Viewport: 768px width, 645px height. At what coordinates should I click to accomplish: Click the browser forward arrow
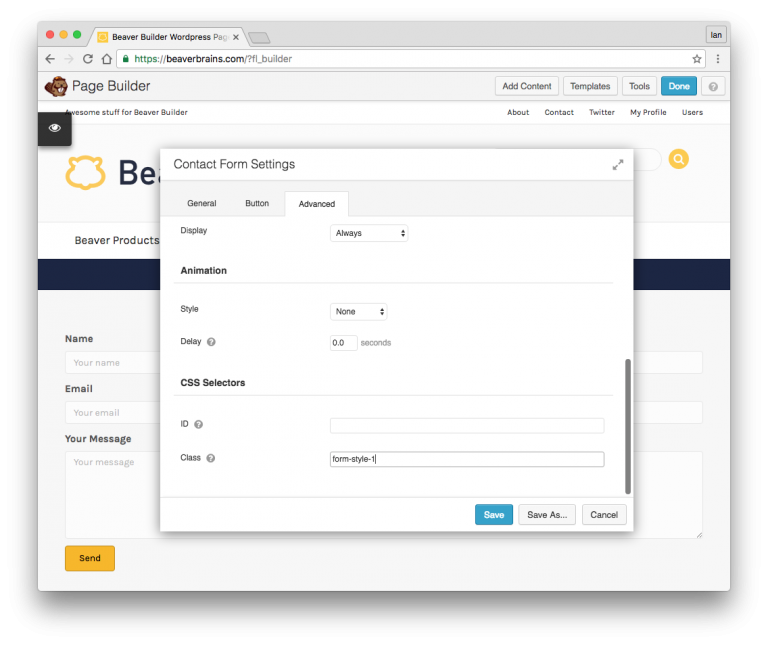[69, 59]
